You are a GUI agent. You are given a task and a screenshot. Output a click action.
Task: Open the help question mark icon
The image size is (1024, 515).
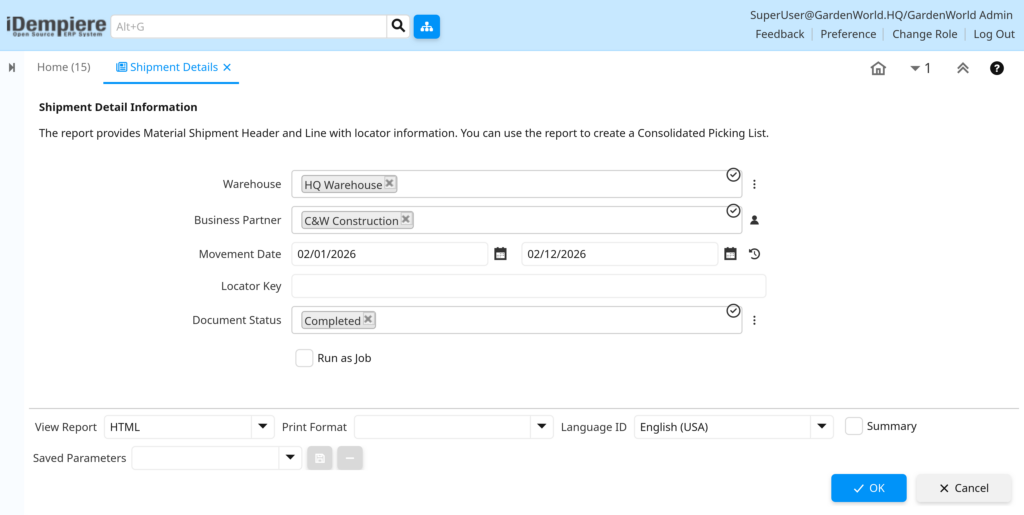pyautogui.click(x=997, y=68)
